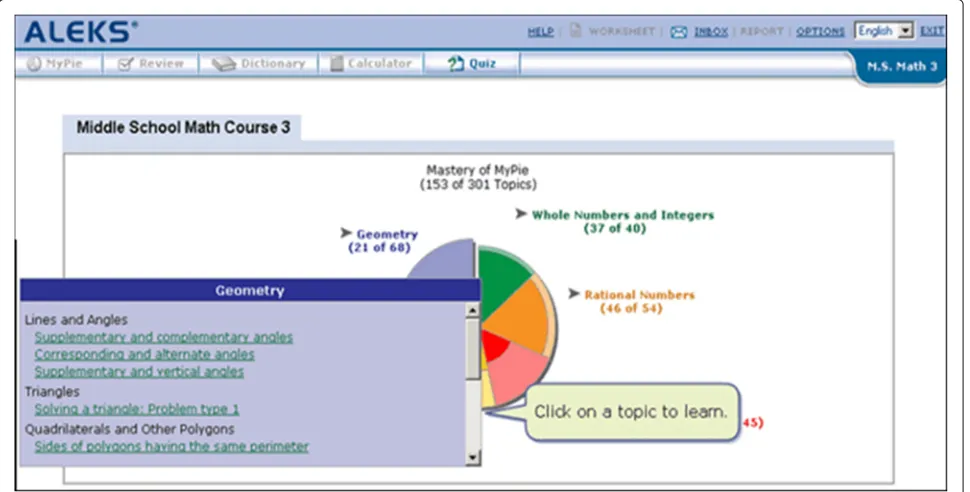Open the Dictionary tab
The image size is (970, 492).
259,63
